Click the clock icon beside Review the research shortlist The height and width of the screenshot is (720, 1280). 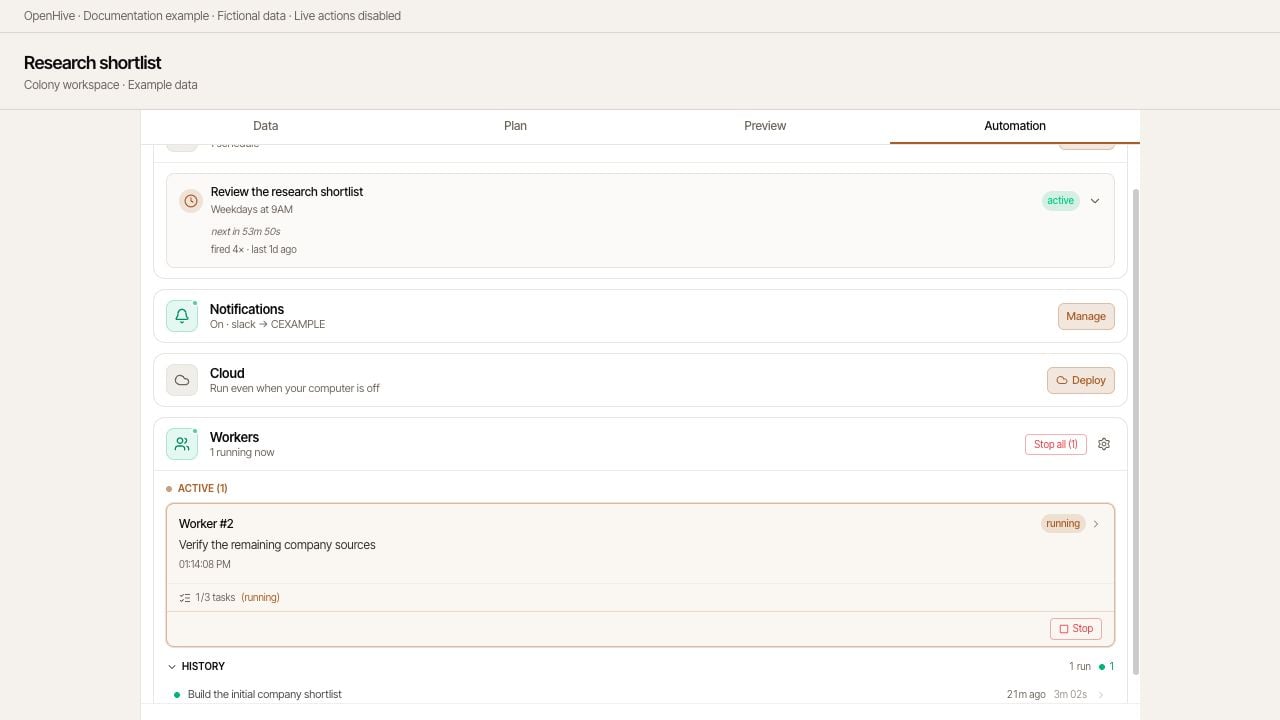(191, 201)
